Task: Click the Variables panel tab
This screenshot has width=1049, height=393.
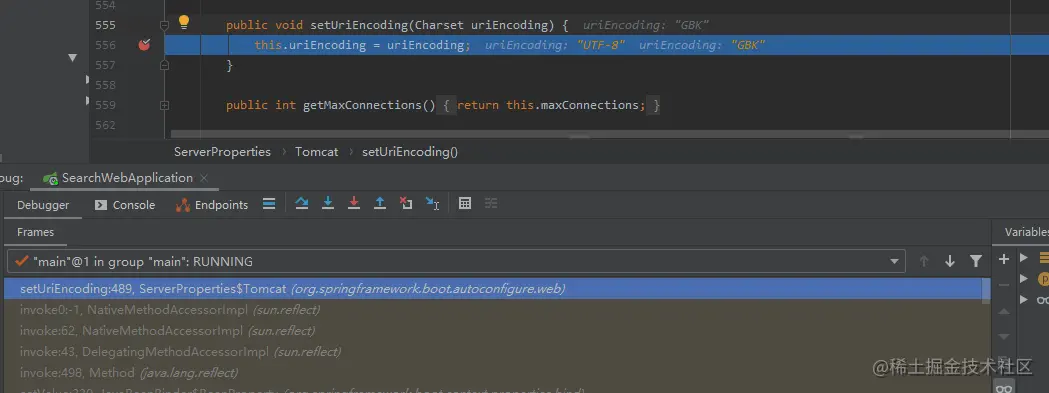Action: click(x=1026, y=232)
